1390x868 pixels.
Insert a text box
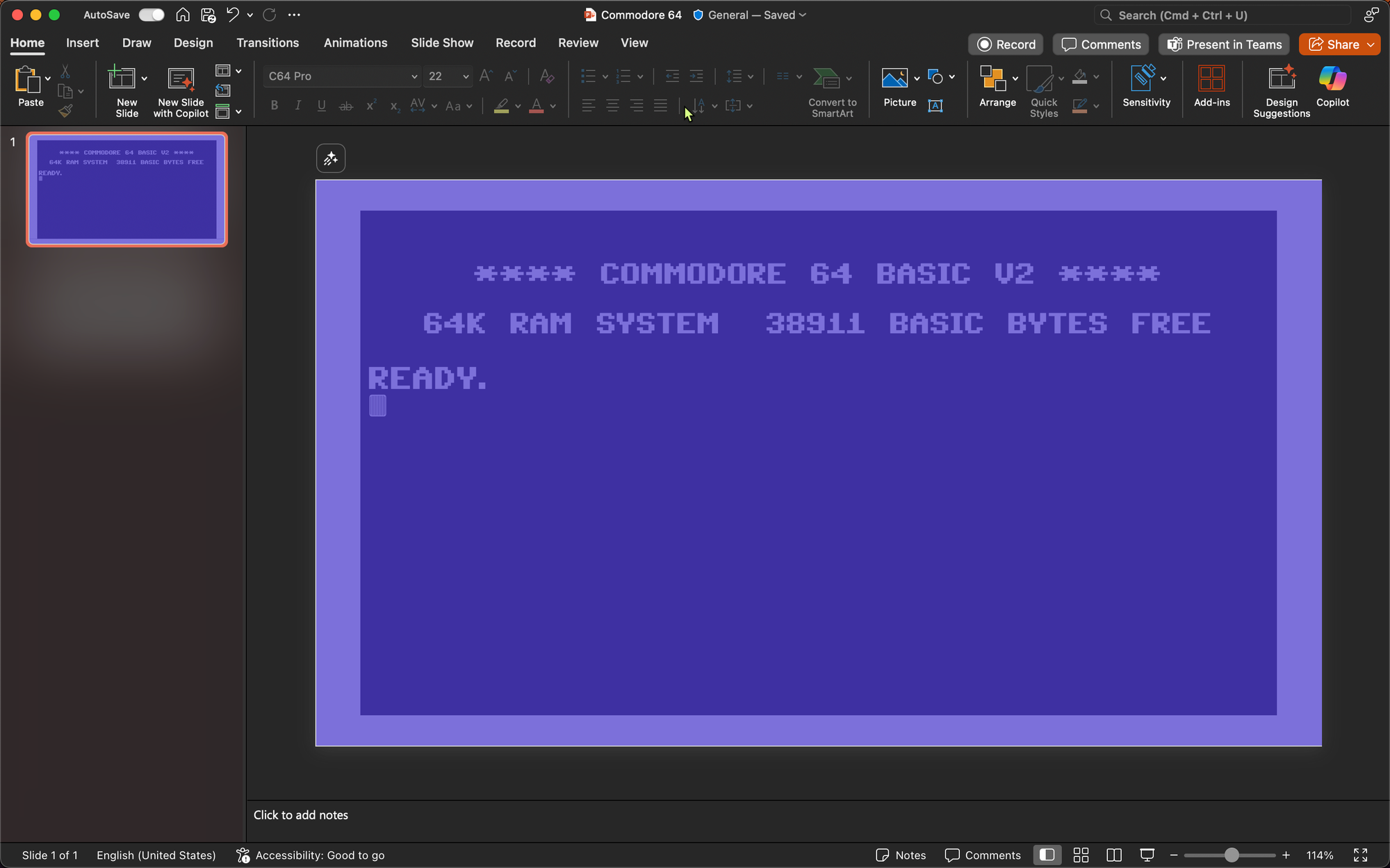(x=935, y=105)
